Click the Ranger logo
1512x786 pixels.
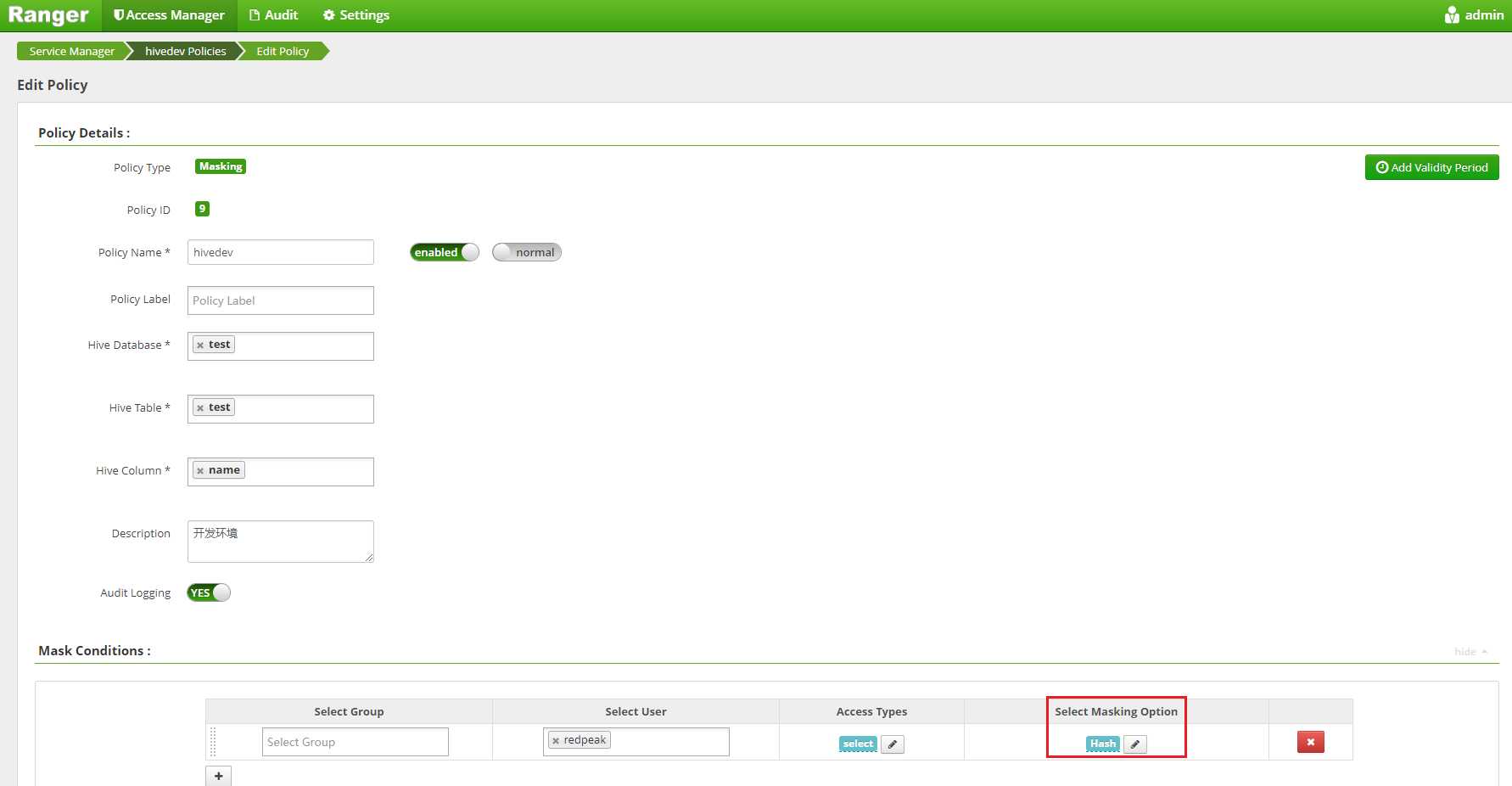point(48,15)
